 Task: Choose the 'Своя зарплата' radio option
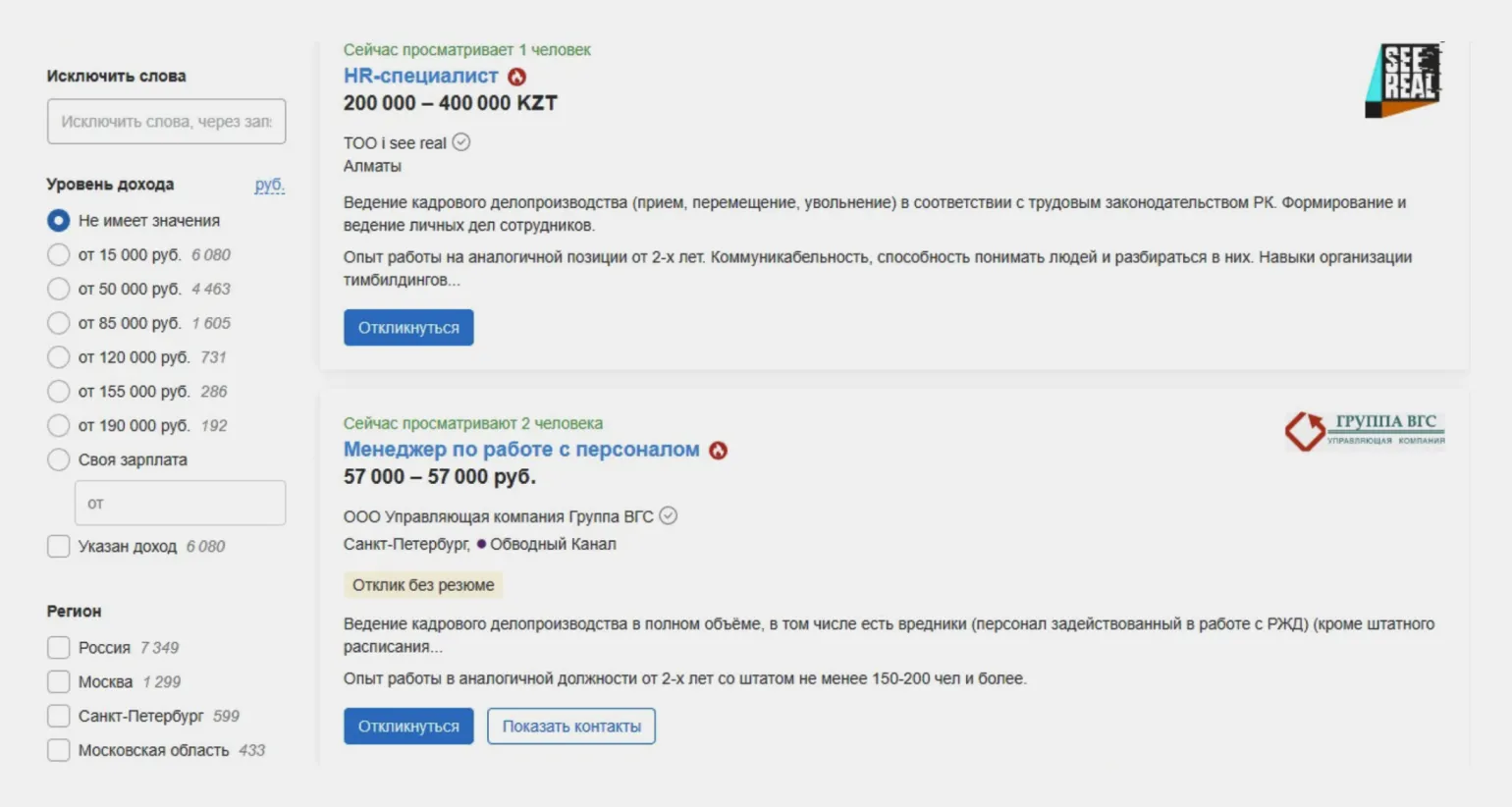pyautogui.click(x=59, y=459)
